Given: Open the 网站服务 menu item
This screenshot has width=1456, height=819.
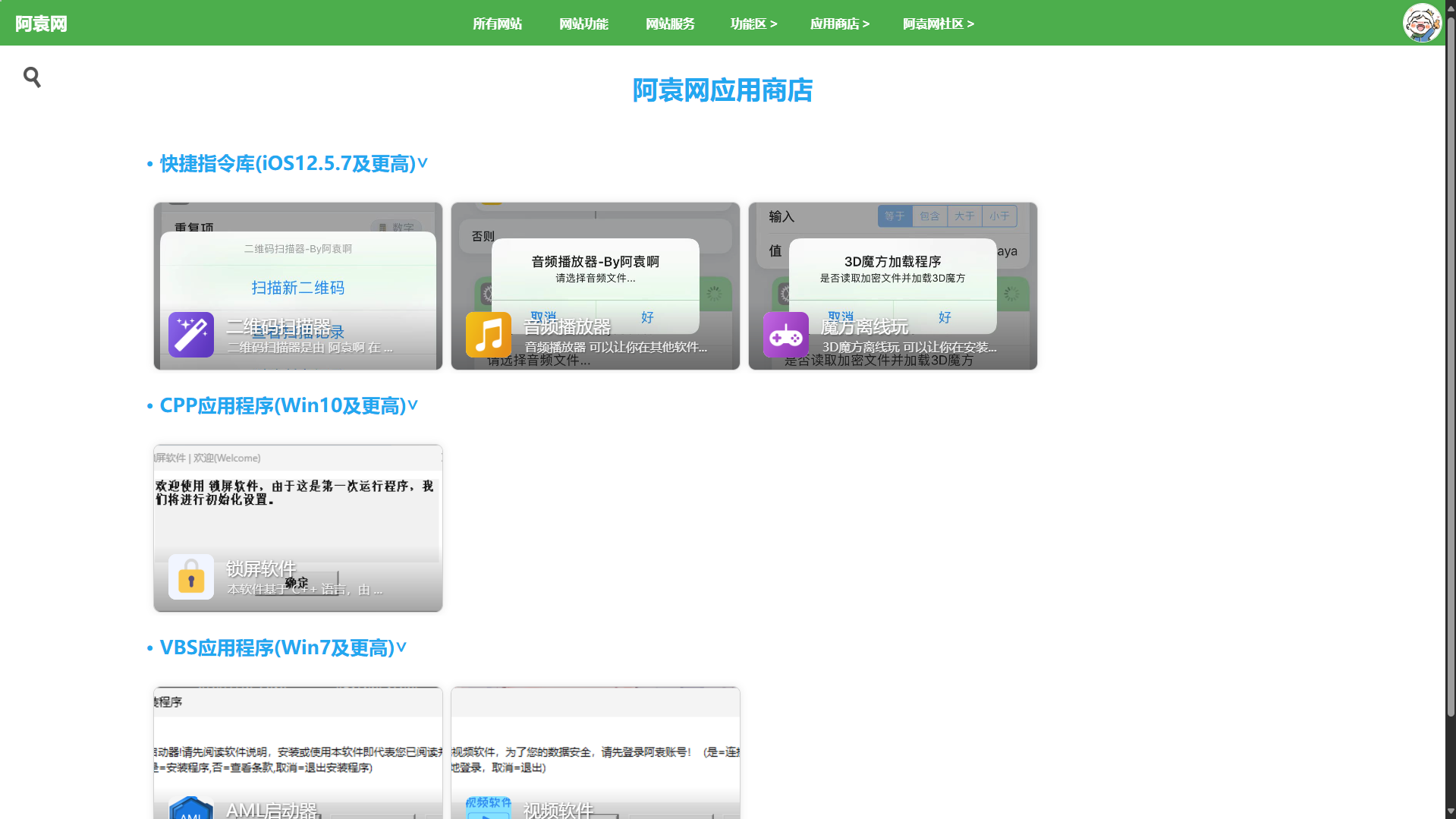Looking at the screenshot, I should [671, 24].
